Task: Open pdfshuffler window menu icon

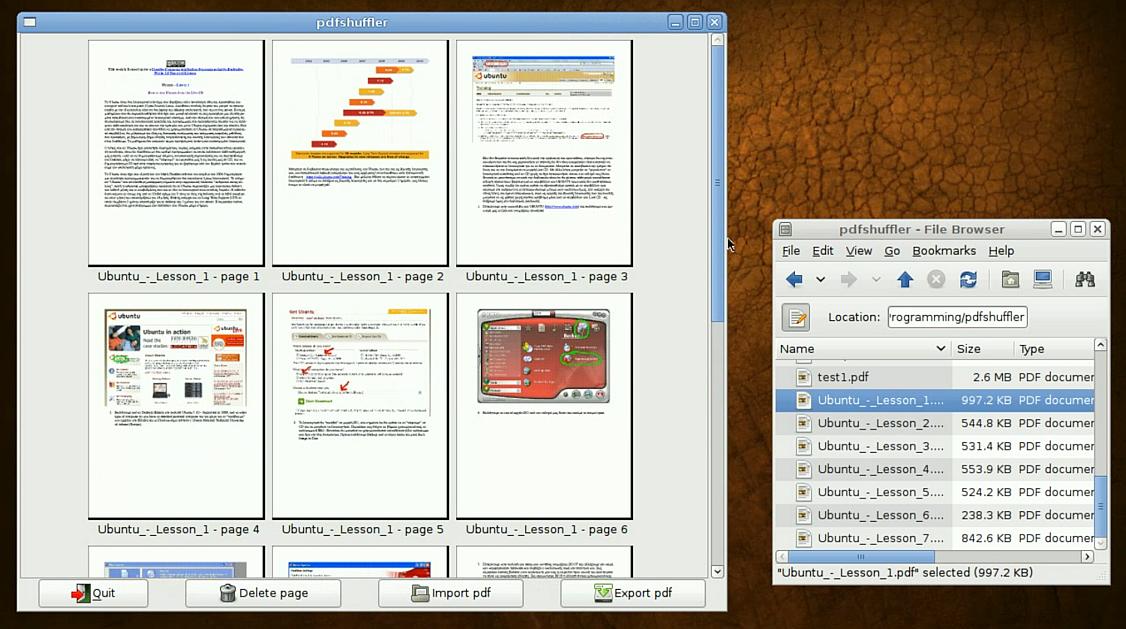Action: [x=29, y=22]
